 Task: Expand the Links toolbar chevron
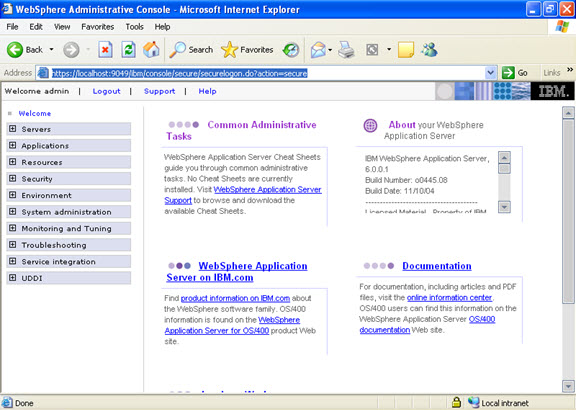click(x=570, y=69)
